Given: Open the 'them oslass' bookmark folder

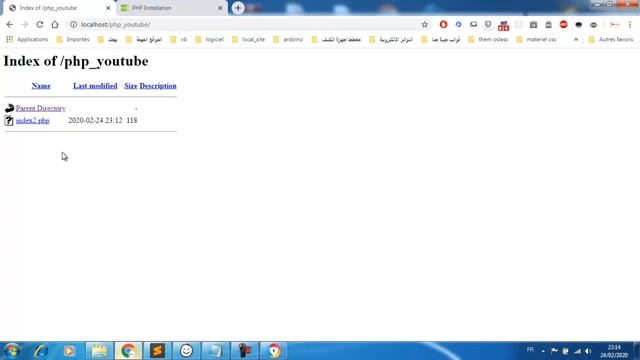Looking at the screenshot, I should [x=488, y=39].
